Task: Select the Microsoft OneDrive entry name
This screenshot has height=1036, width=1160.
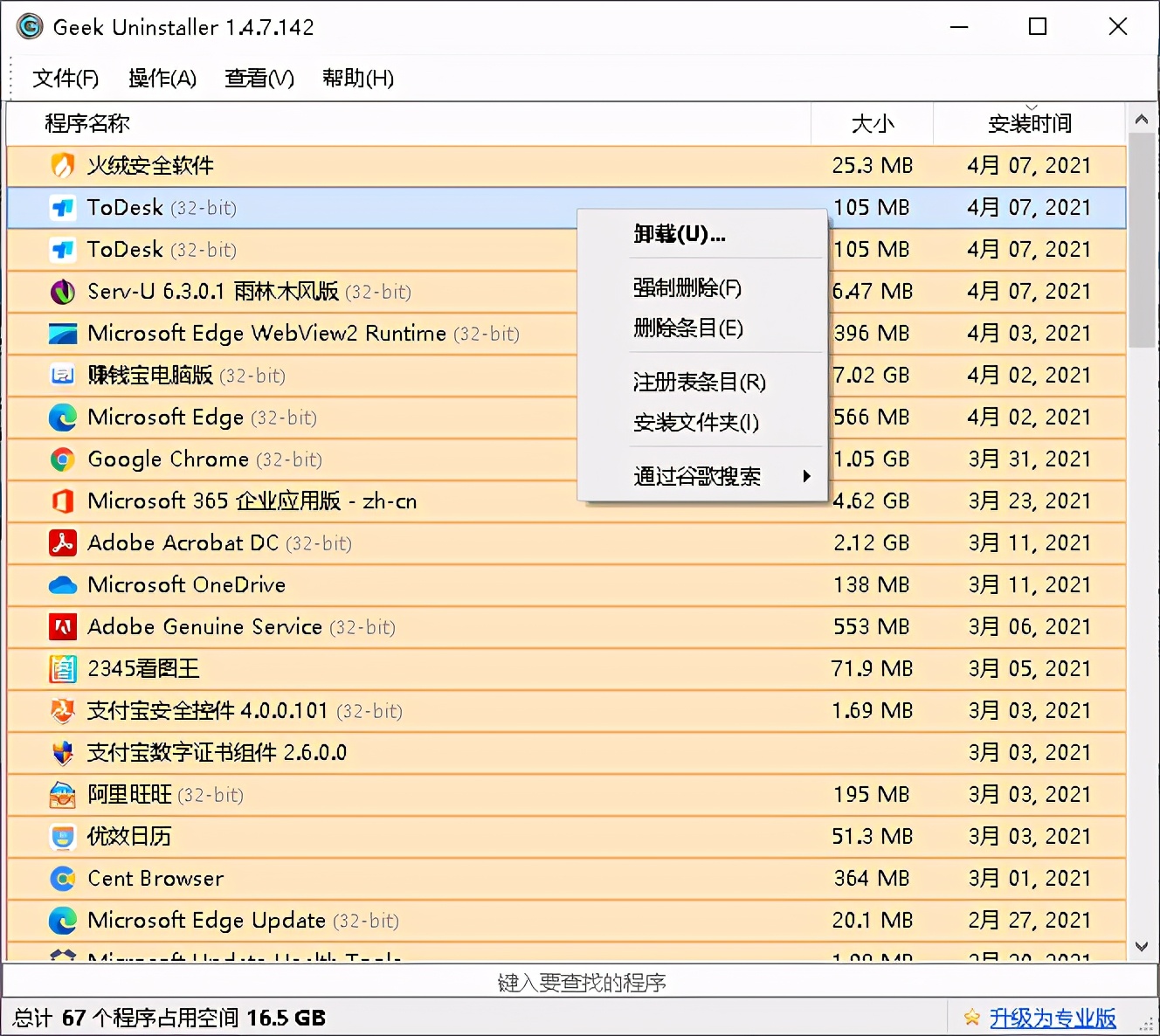Action: pos(186,584)
